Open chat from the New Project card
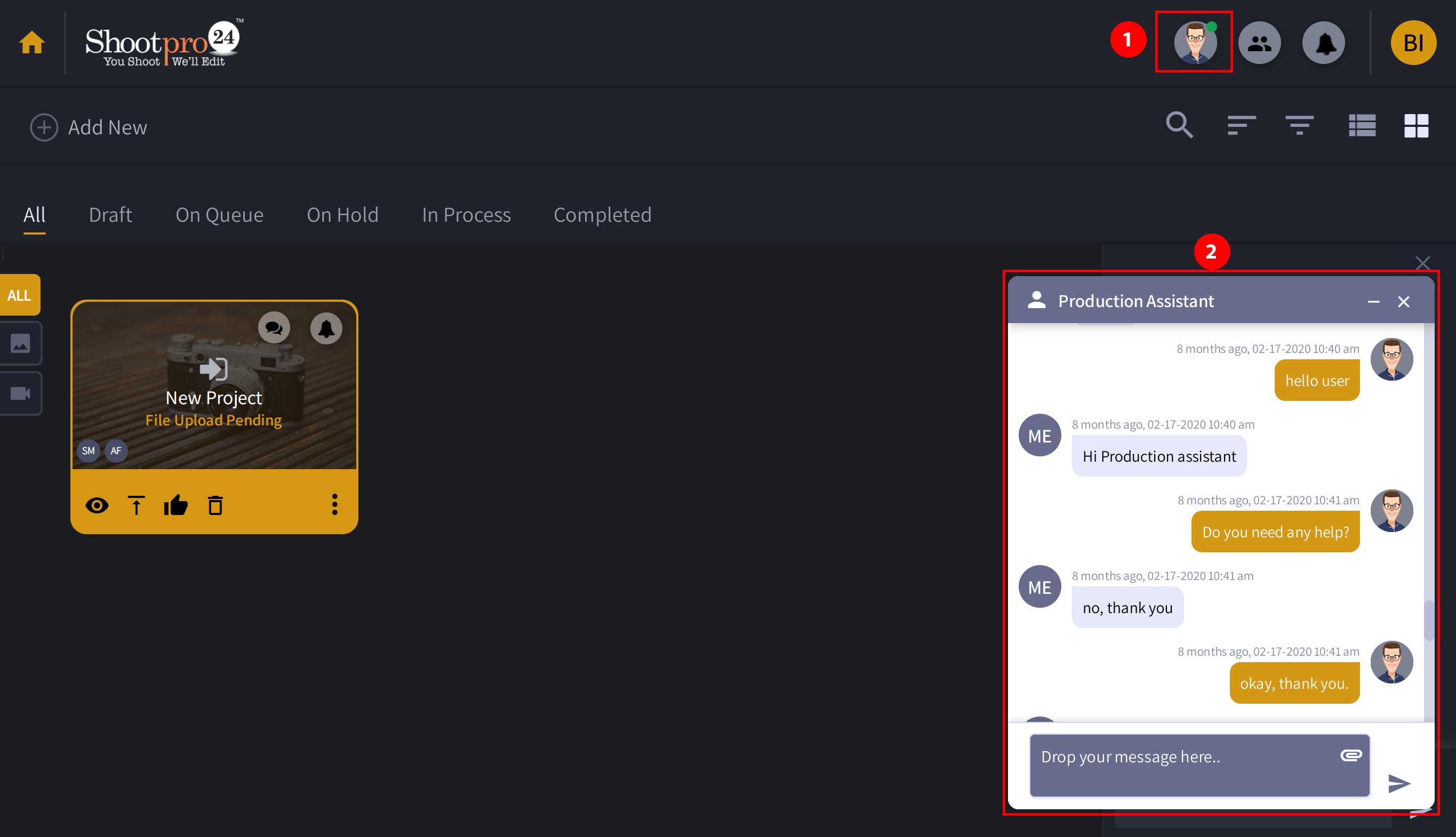This screenshot has width=1456, height=837. pos(274,328)
